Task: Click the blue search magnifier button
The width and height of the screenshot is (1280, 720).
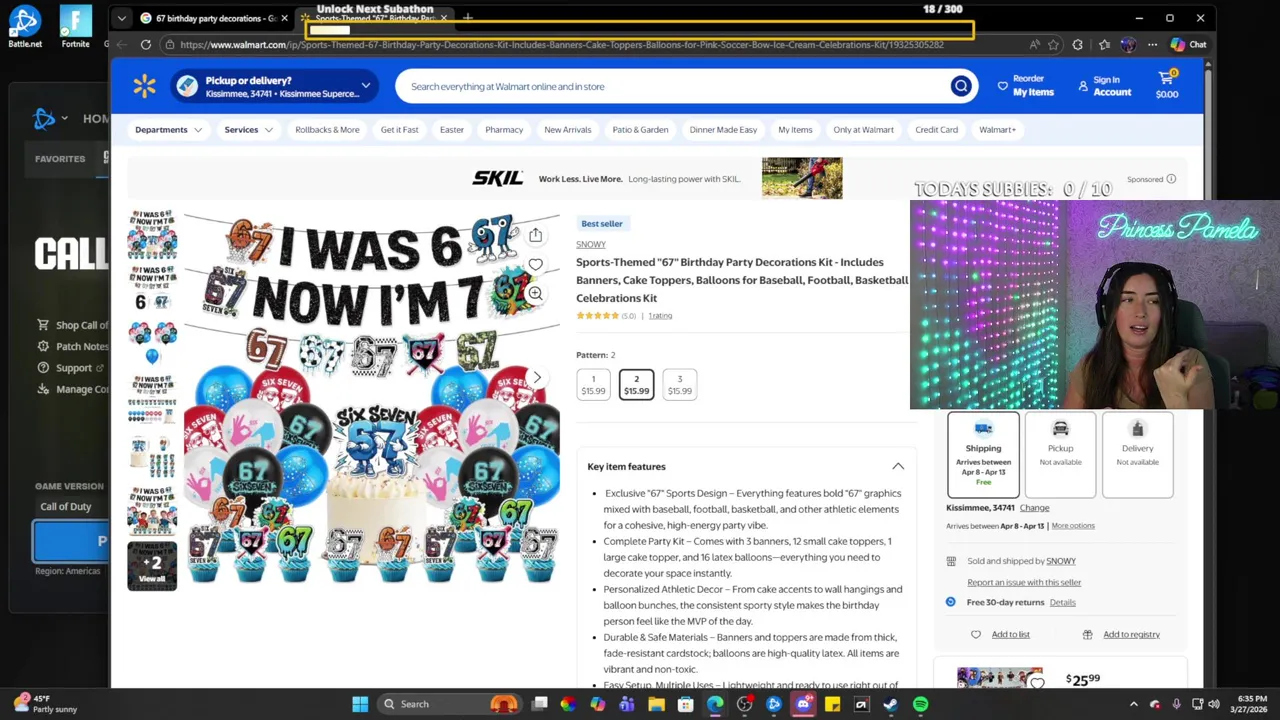Action: tap(961, 87)
